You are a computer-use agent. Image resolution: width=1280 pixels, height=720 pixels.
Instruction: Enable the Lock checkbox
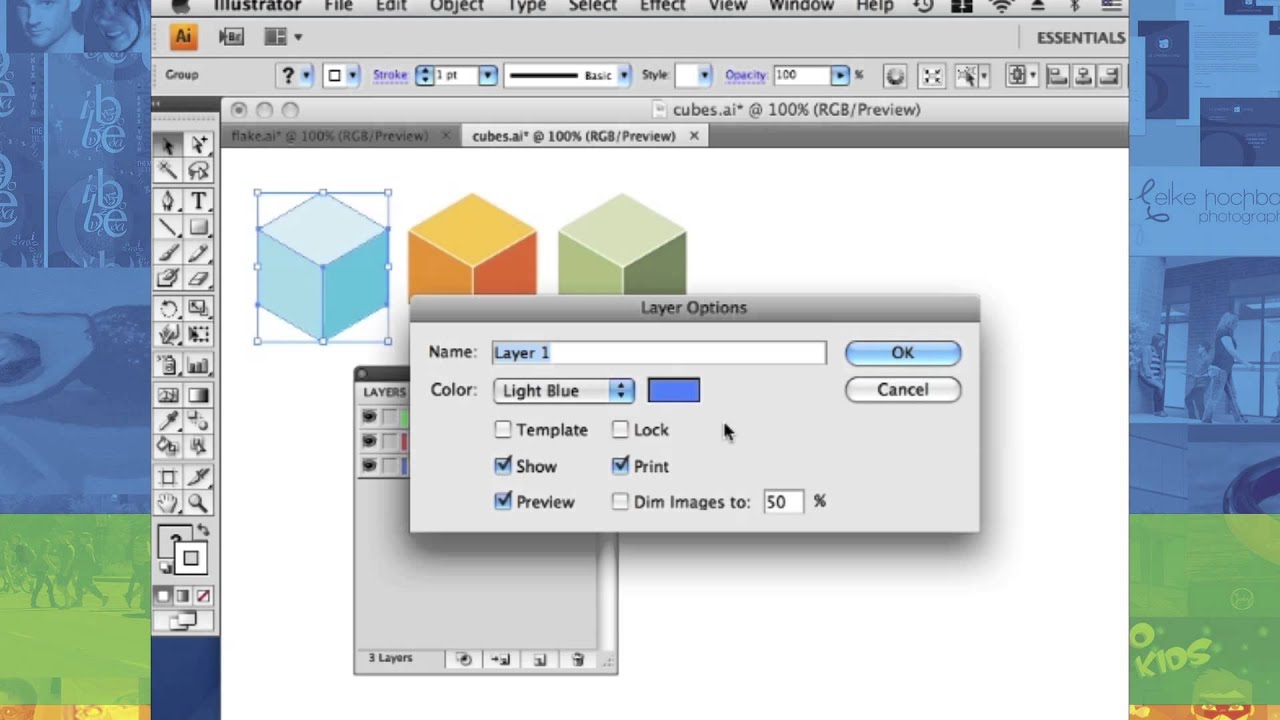coord(620,430)
